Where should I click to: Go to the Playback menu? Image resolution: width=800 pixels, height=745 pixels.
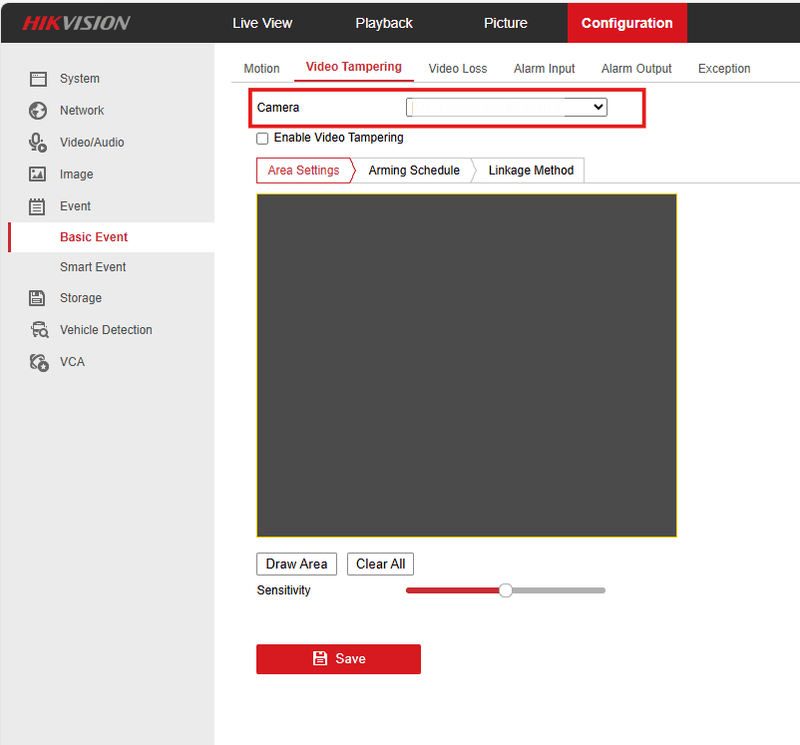tap(384, 22)
